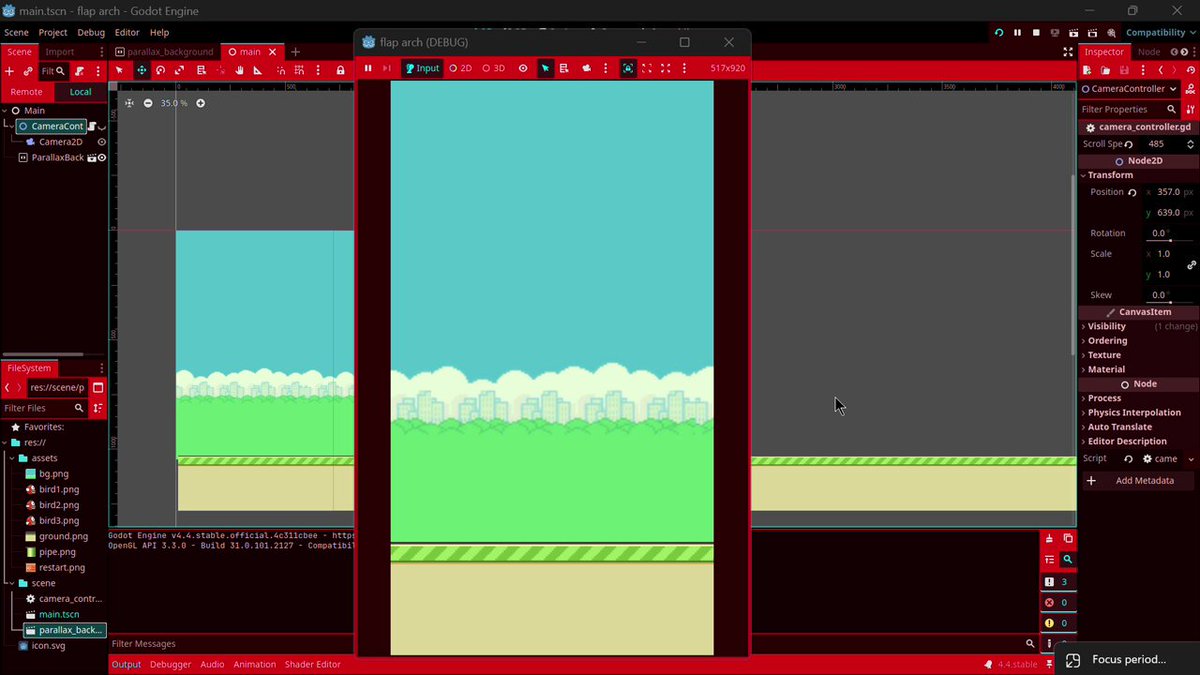This screenshot has width=1200, height=675.
Task: Open Editor menu
Action: [127, 32]
